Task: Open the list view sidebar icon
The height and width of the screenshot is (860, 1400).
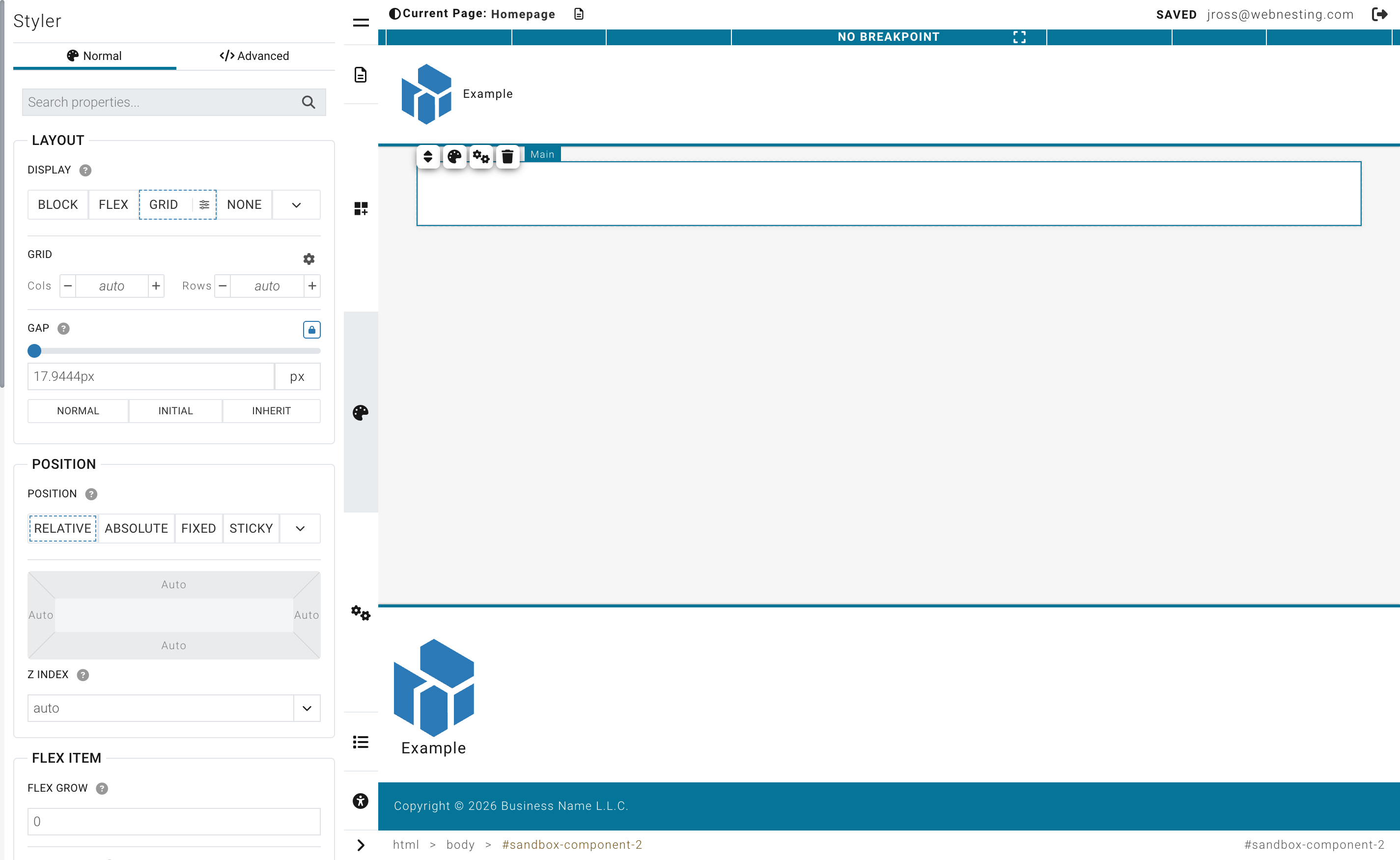Action: [361, 742]
